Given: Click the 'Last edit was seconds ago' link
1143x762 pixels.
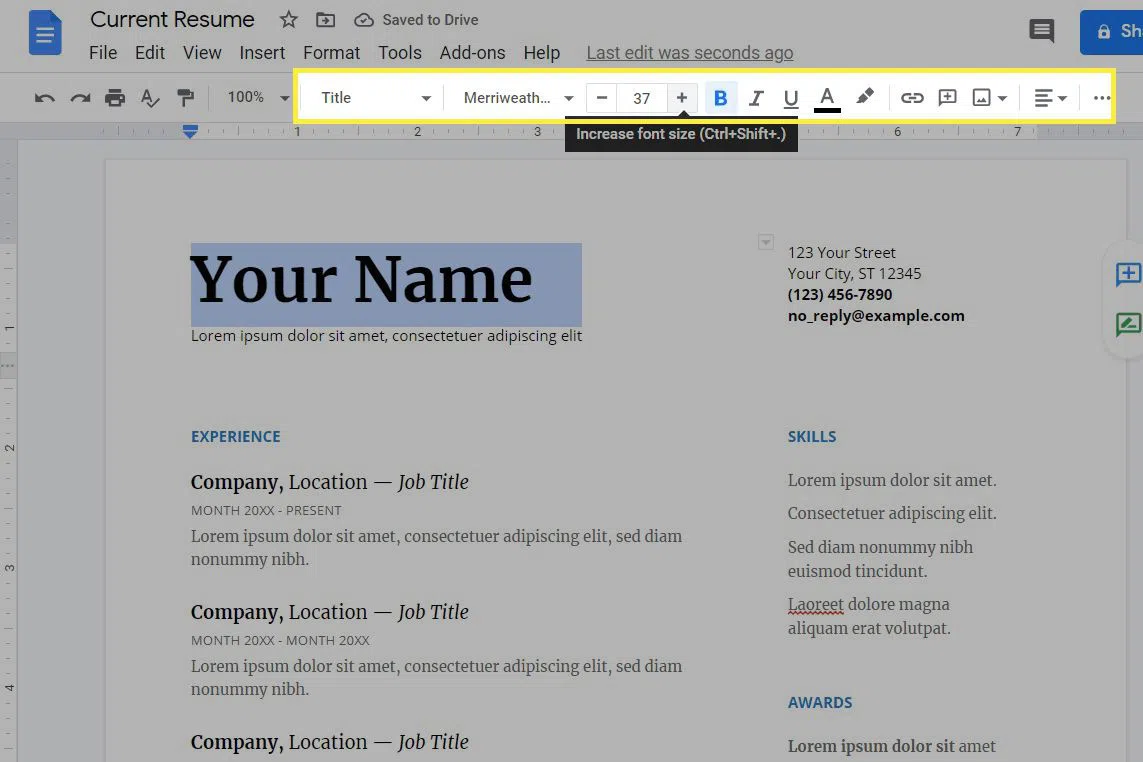Looking at the screenshot, I should tap(689, 53).
